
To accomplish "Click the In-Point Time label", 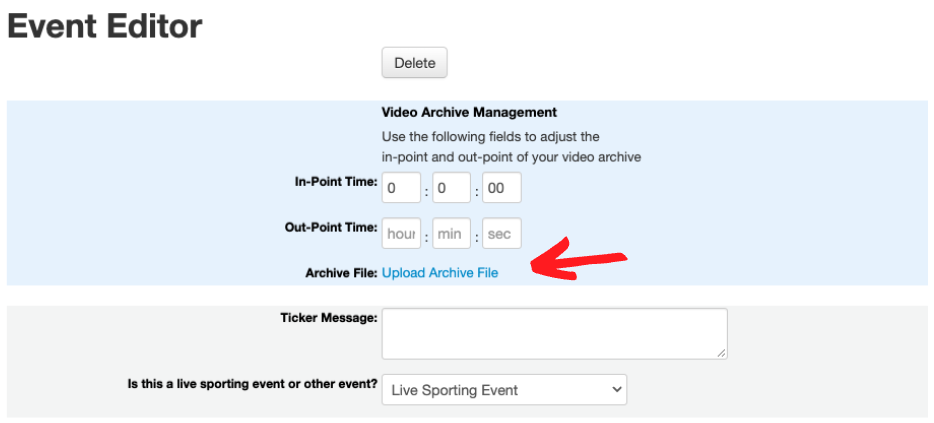I will pos(336,182).
